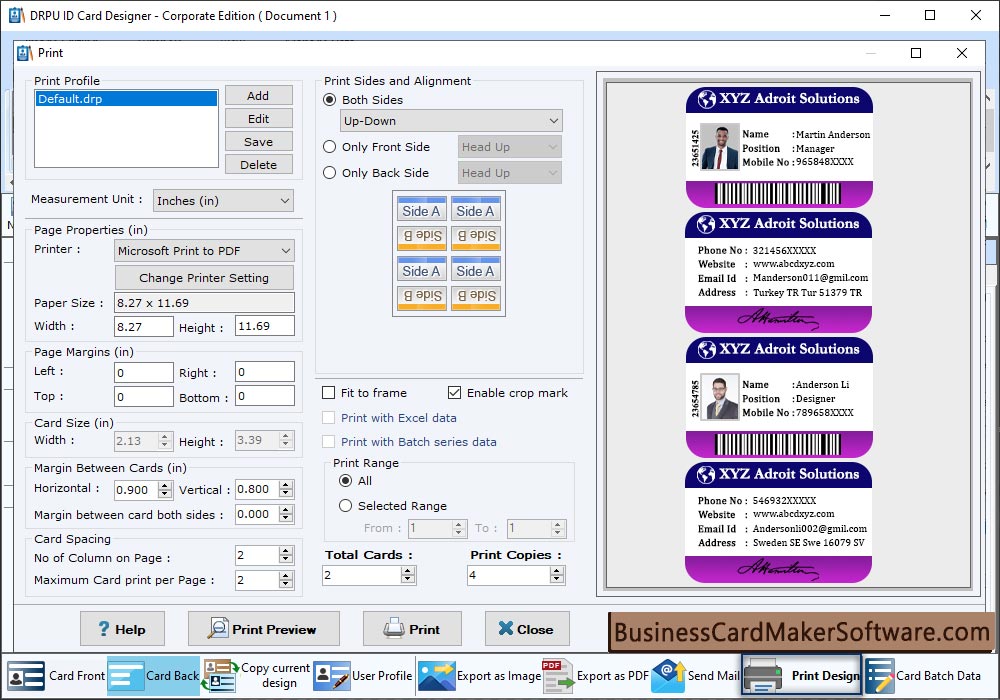The image size is (1000, 700).
Task: Select Default.drp profile in list
Action: click(x=126, y=99)
